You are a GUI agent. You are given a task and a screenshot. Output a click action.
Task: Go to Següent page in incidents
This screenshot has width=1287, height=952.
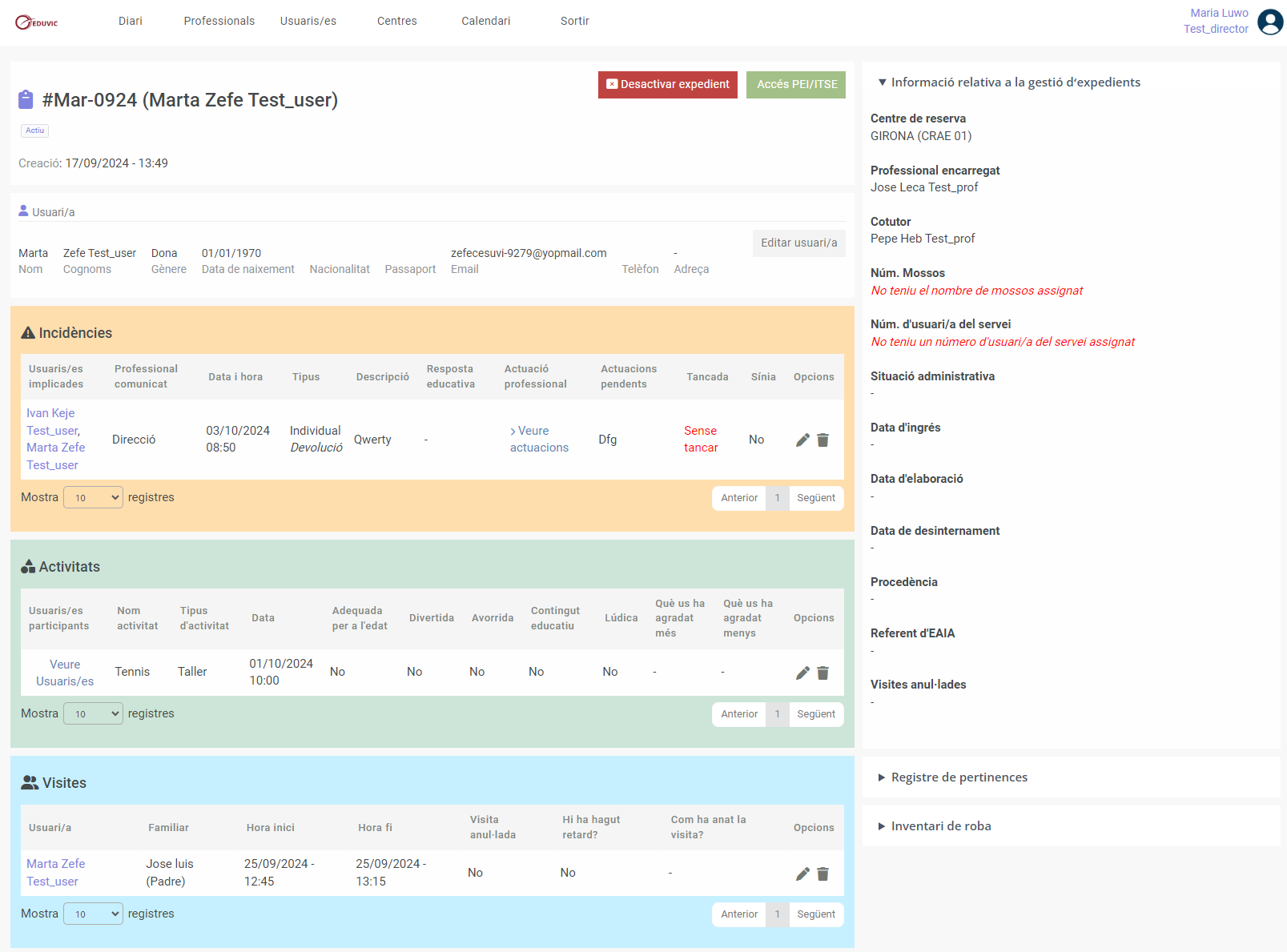tap(816, 498)
